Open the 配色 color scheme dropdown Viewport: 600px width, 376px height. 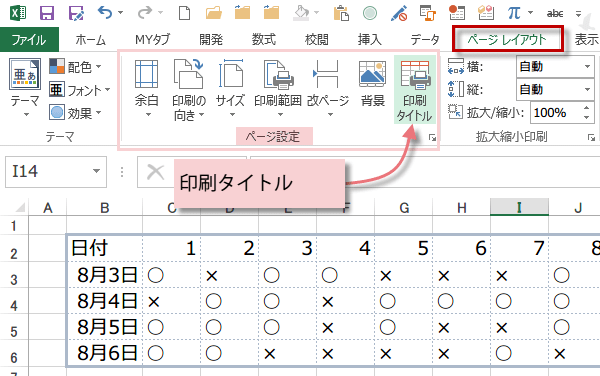tap(75, 67)
